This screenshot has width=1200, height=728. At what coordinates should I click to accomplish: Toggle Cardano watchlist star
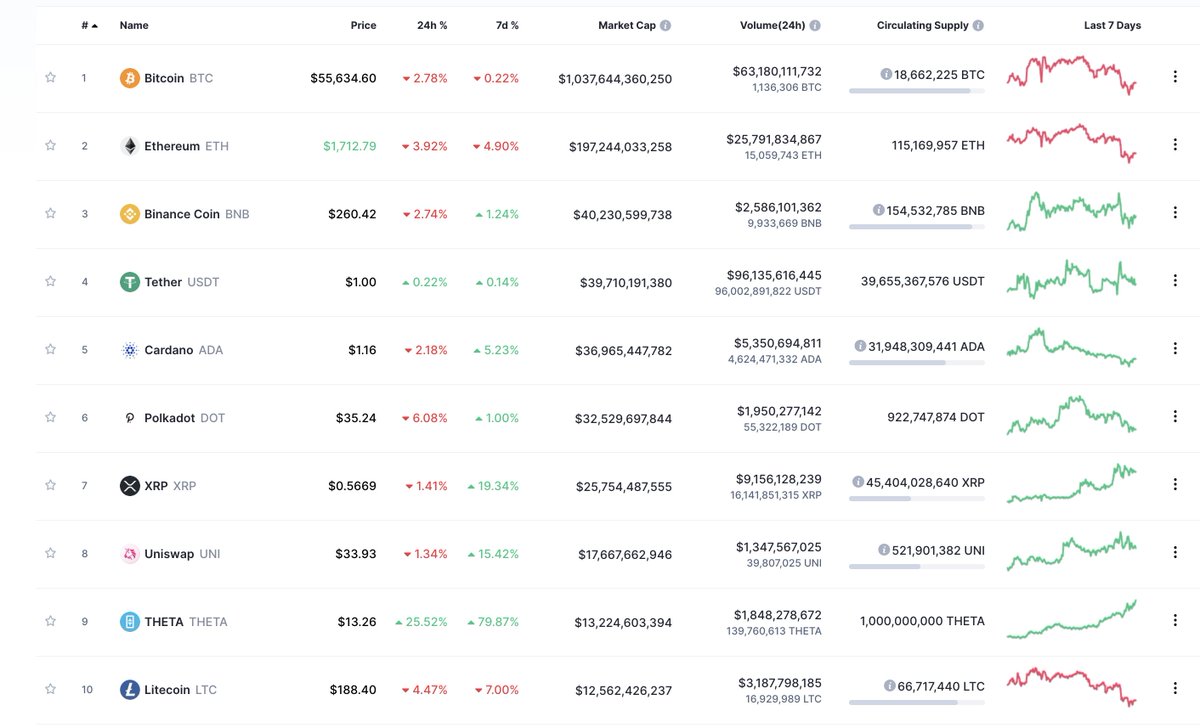coord(50,349)
